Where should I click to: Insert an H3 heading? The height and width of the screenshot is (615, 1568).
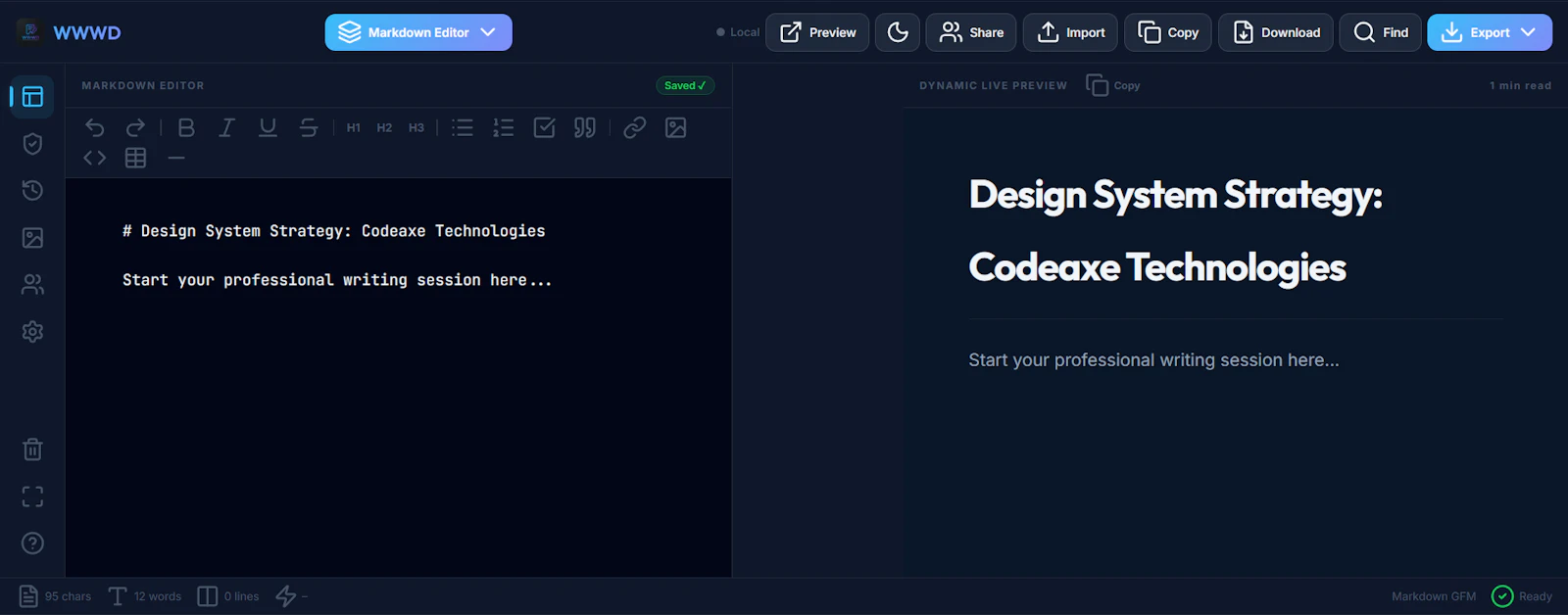pos(416,128)
